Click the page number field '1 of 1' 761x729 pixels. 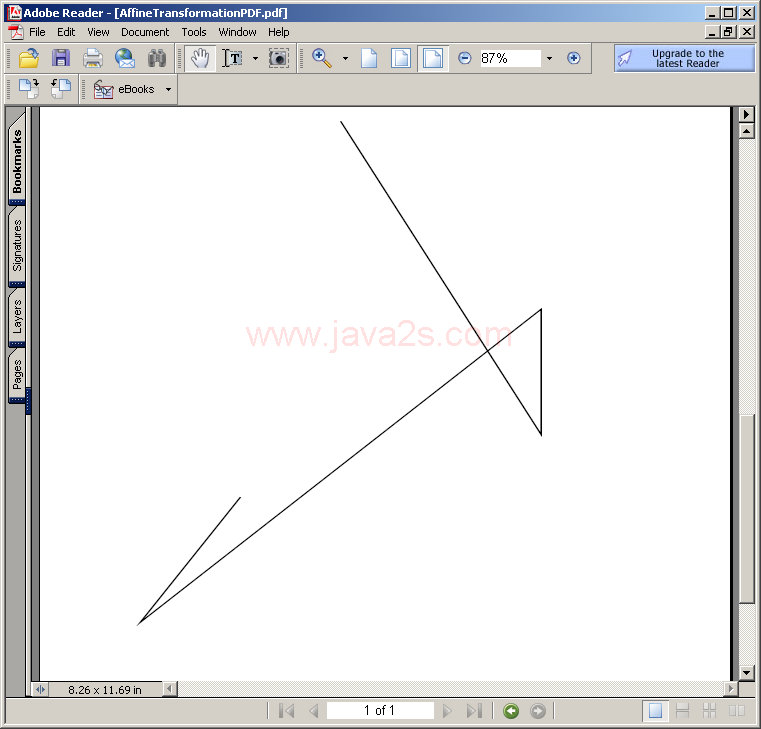tap(380, 711)
